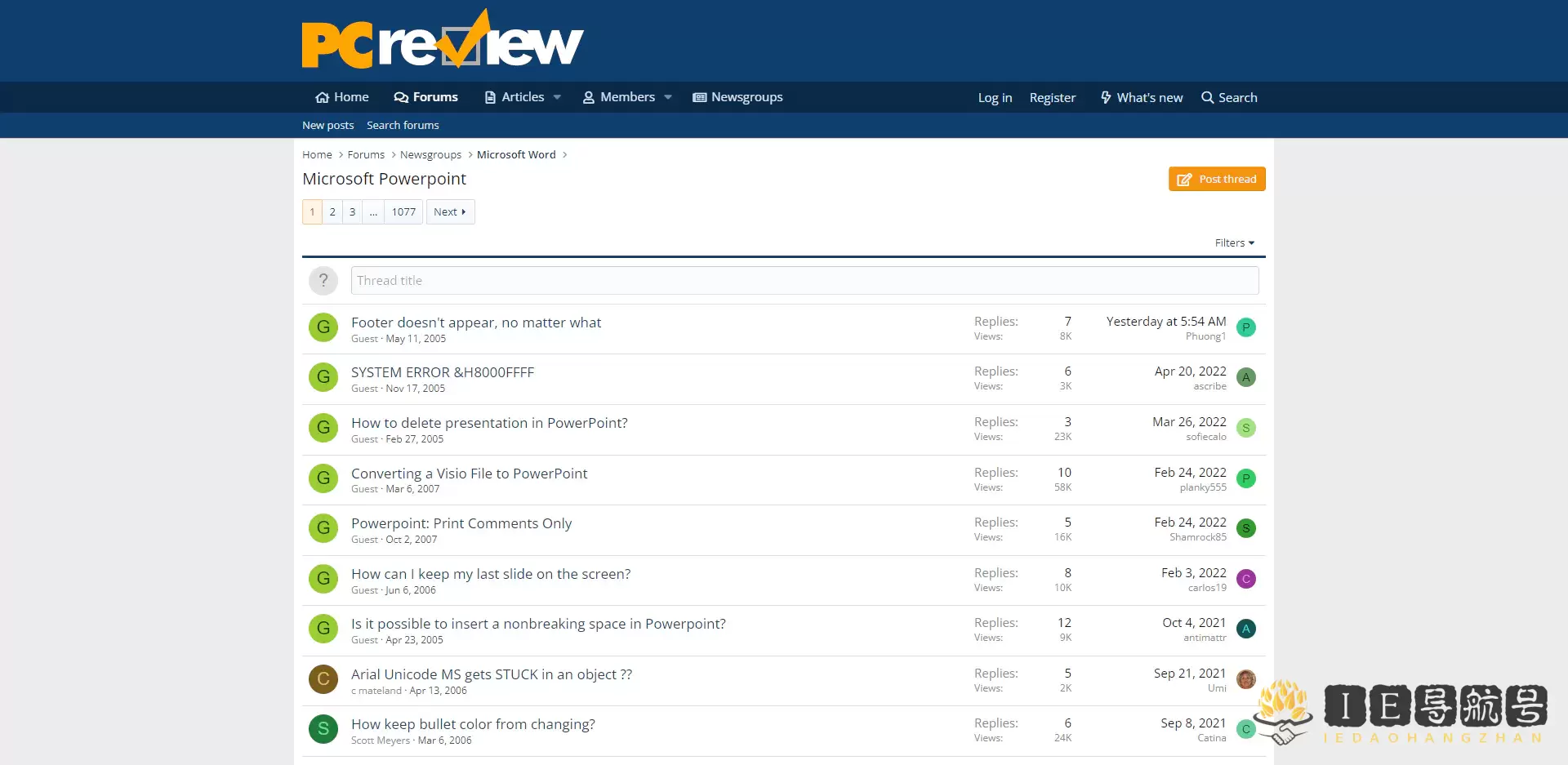The width and height of the screenshot is (1568, 765).
Task: Click the ascribe user avatar
Action: coord(1245,378)
